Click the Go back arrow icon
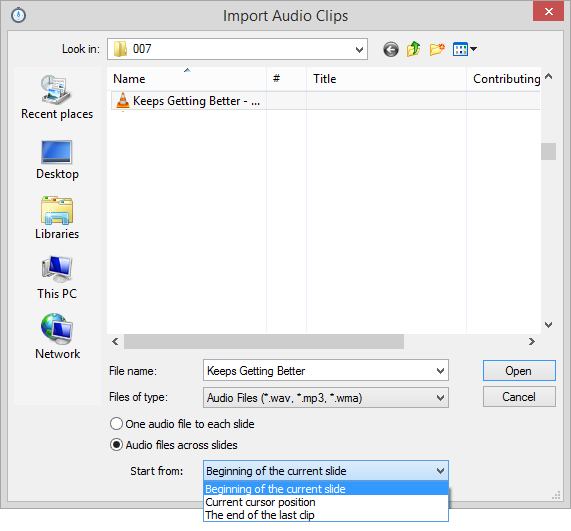Viewport: 571px width, 531px height. point(390,49)
